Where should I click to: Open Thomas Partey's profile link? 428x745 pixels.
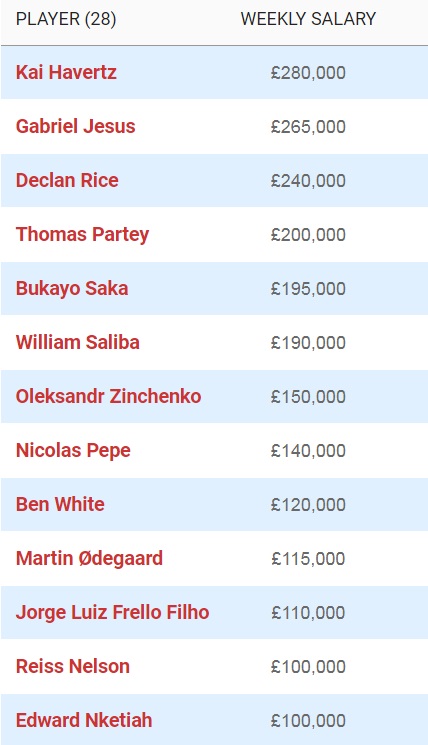click(83, 235)
